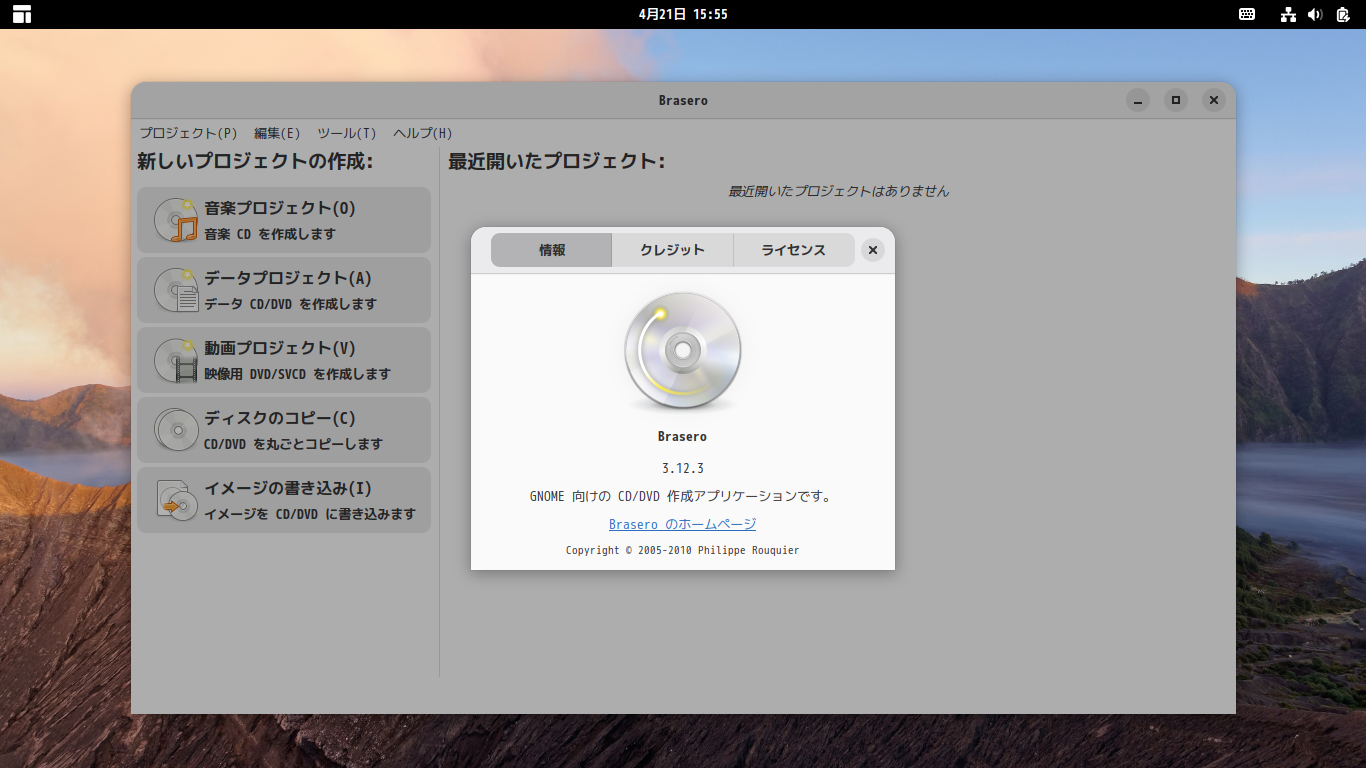The height and width of the screenshot is (768, 1366).
Task: Close the Brasero main window
Action: (1213, 100)
